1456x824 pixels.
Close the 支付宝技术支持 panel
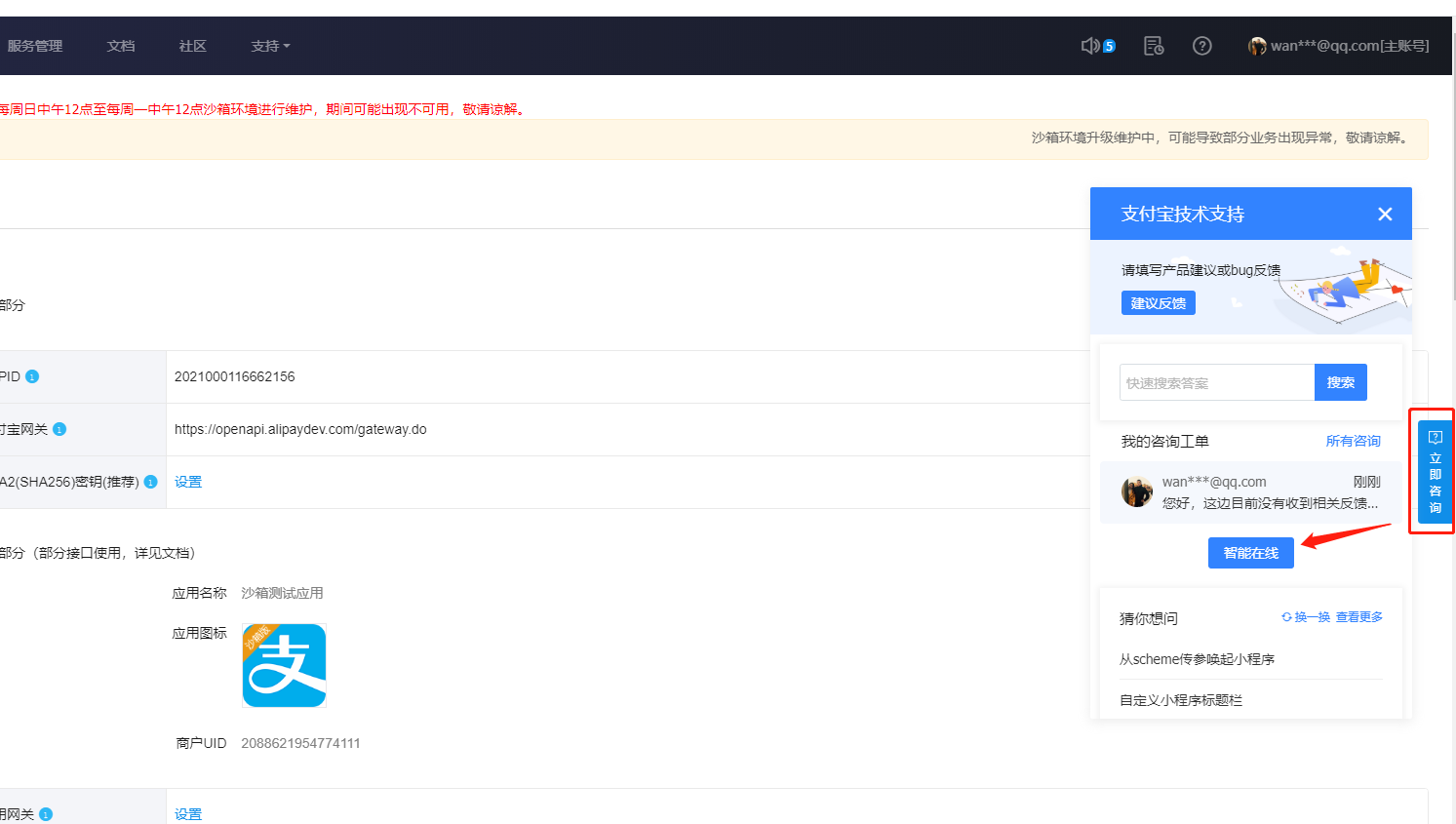[x=1385, y=214]
